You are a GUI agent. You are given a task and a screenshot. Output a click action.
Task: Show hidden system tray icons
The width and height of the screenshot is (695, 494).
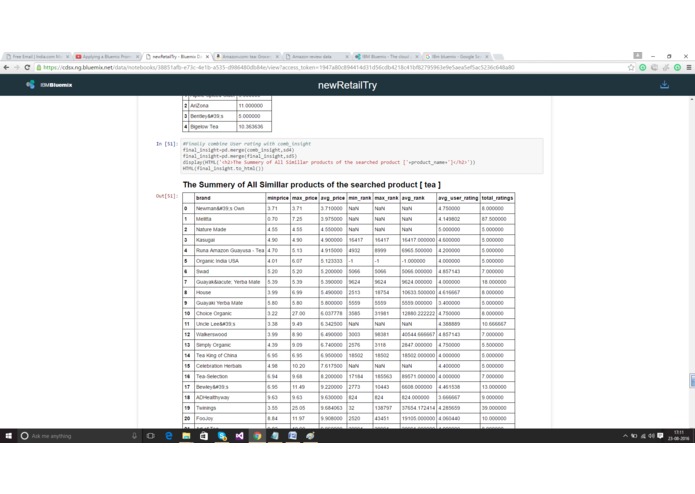tap(625, 436)
